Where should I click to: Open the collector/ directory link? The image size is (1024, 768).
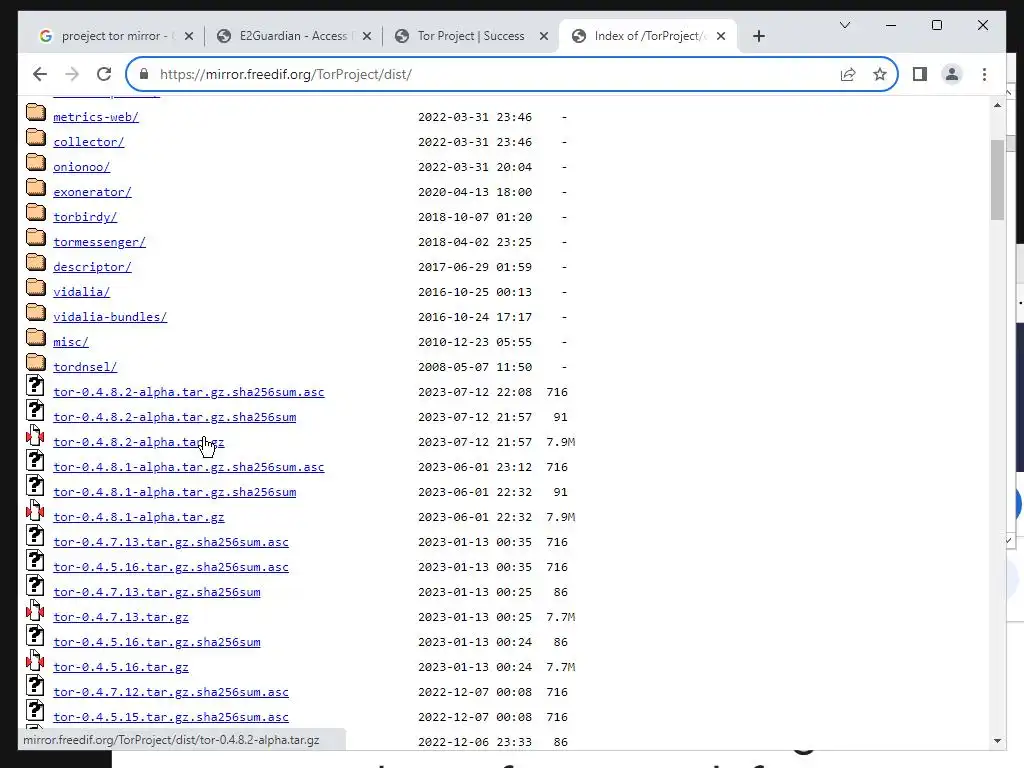89,142
